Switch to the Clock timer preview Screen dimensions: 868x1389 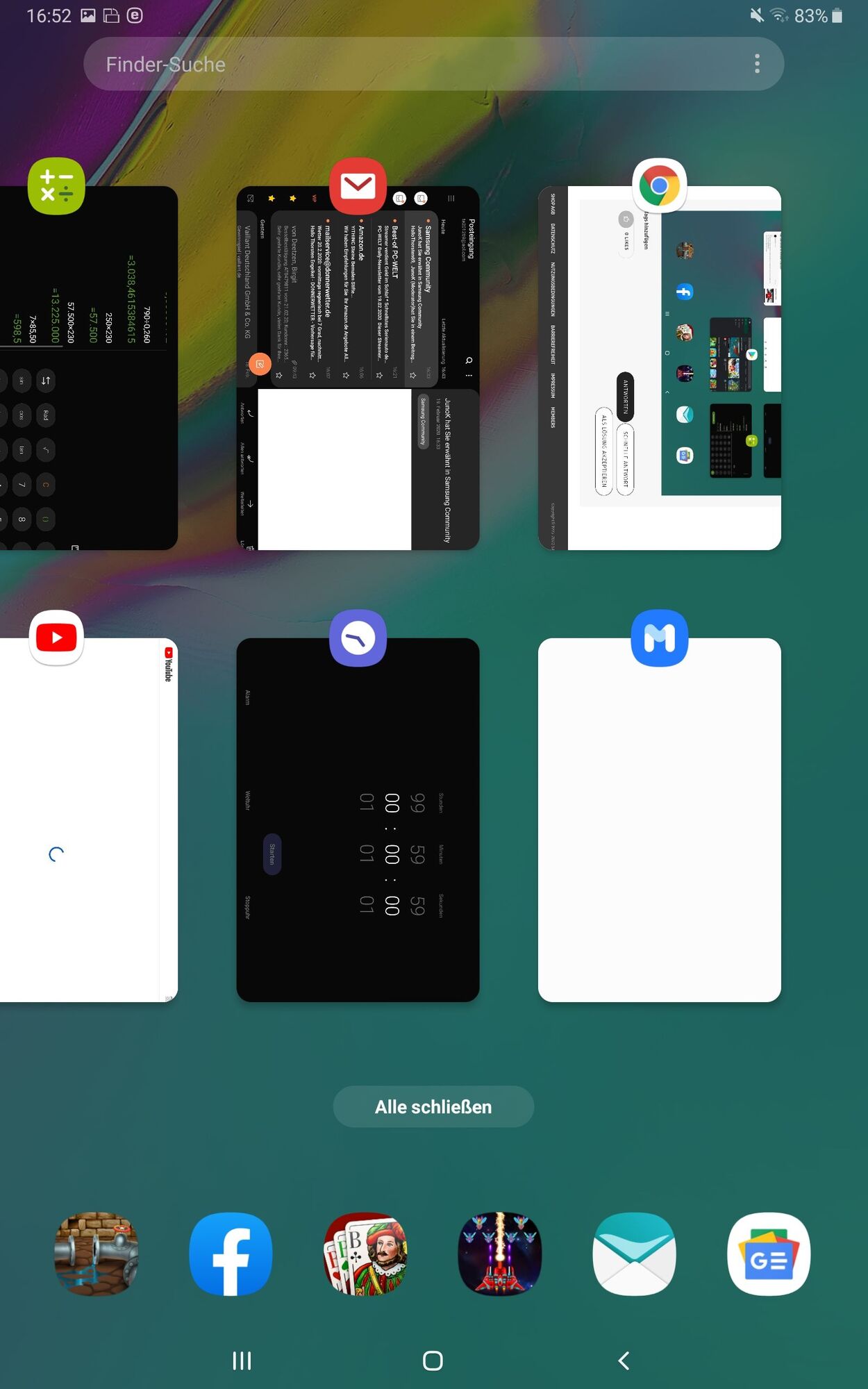click(x=358, y=820)
